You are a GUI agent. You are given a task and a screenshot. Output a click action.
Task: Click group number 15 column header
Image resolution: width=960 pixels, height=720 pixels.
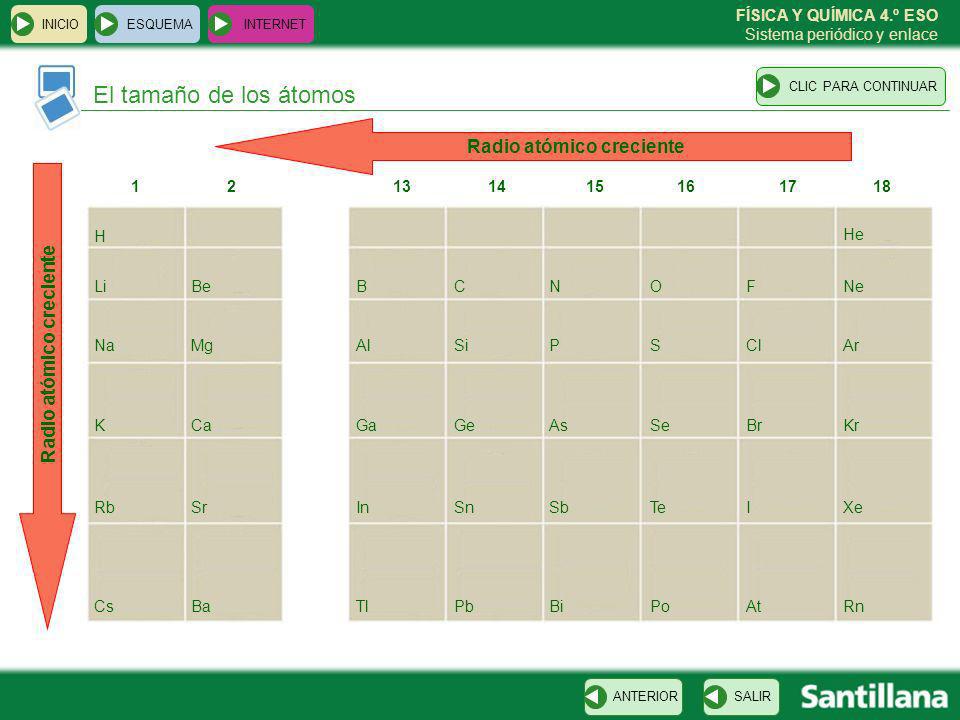595,186
